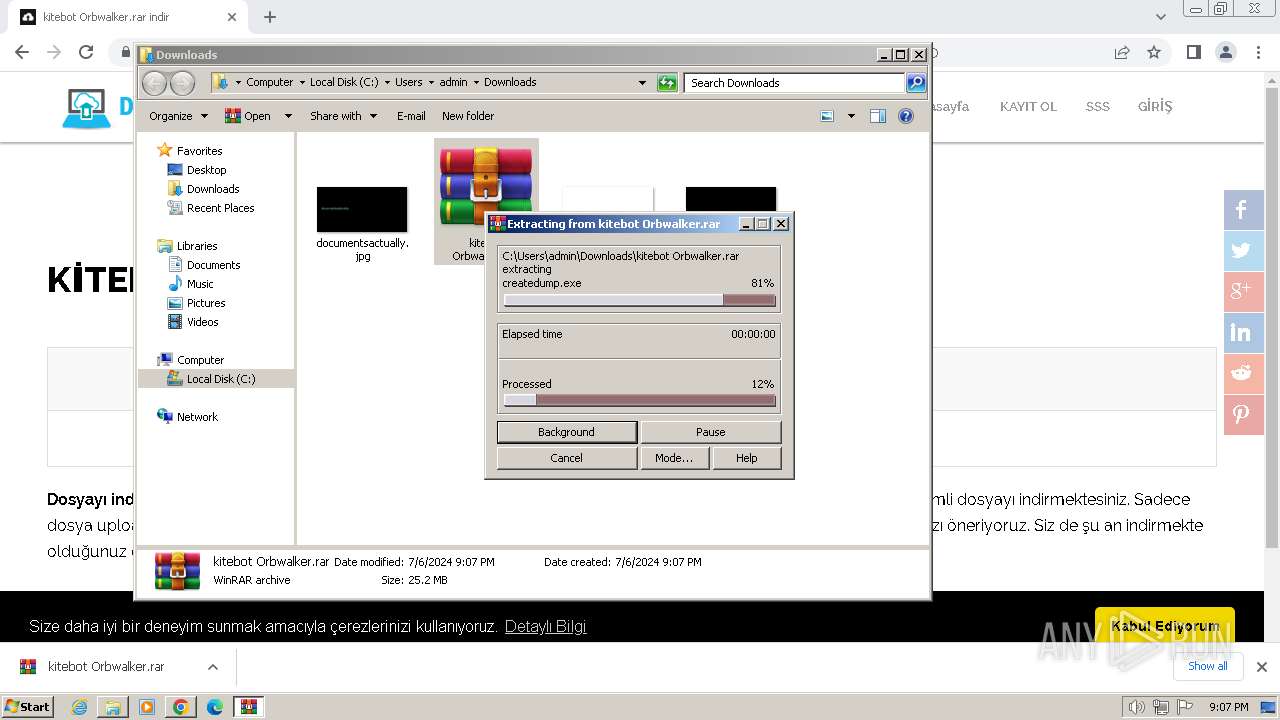This screenshot has width=1280, height=720.
Task: Click GİRİŞ link on webpage
Action: 1155,106
